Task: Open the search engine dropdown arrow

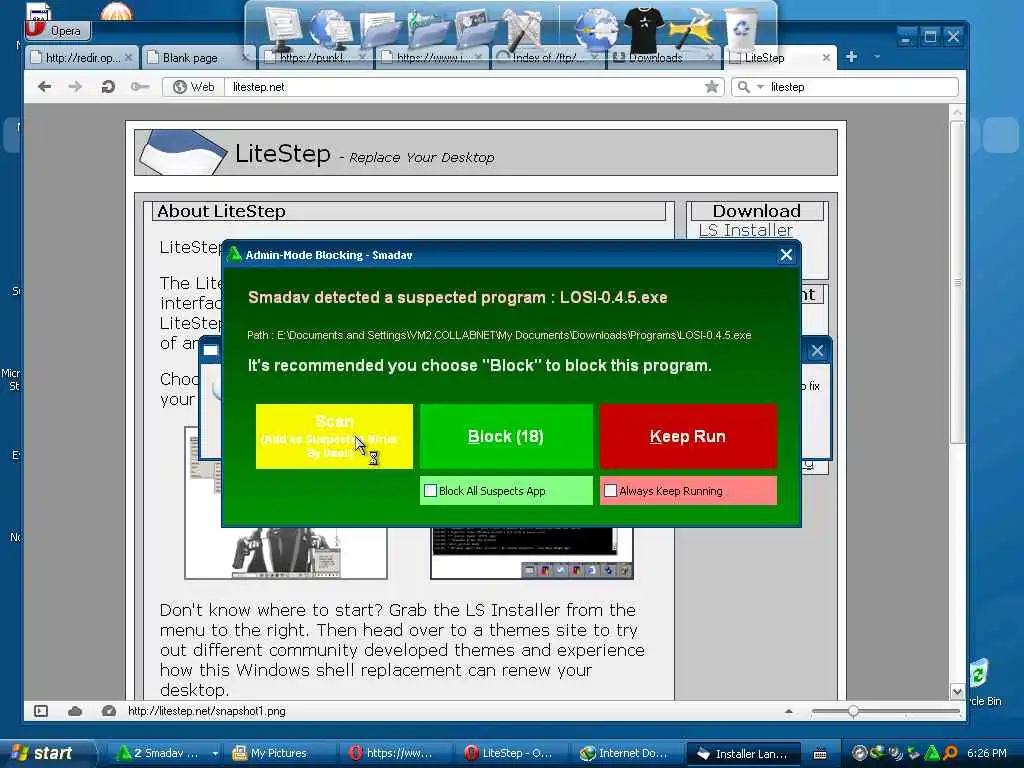Action: click(760, 87)
